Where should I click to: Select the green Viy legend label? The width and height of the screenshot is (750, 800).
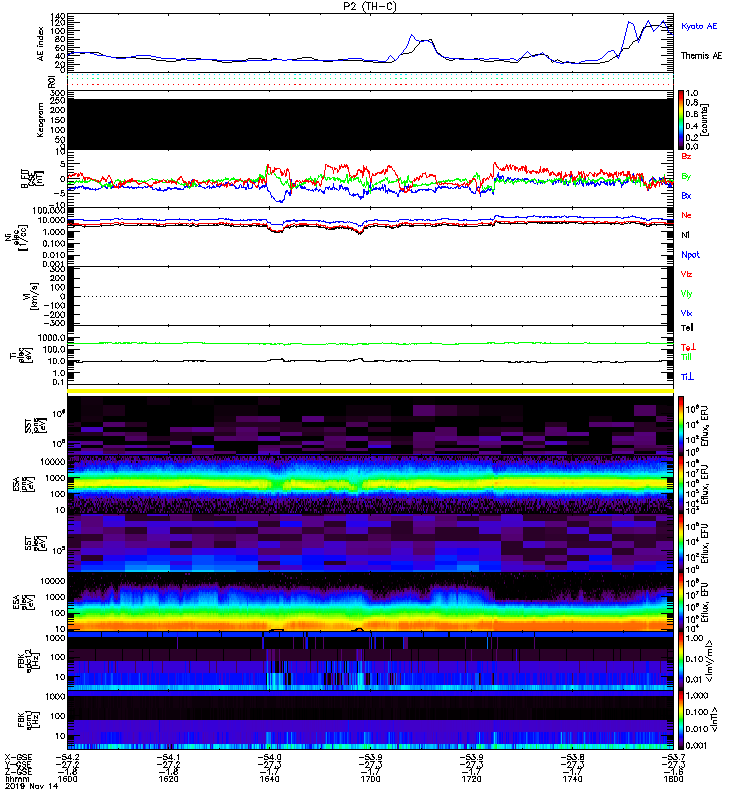pyautogui.click(x=686, y=294)
